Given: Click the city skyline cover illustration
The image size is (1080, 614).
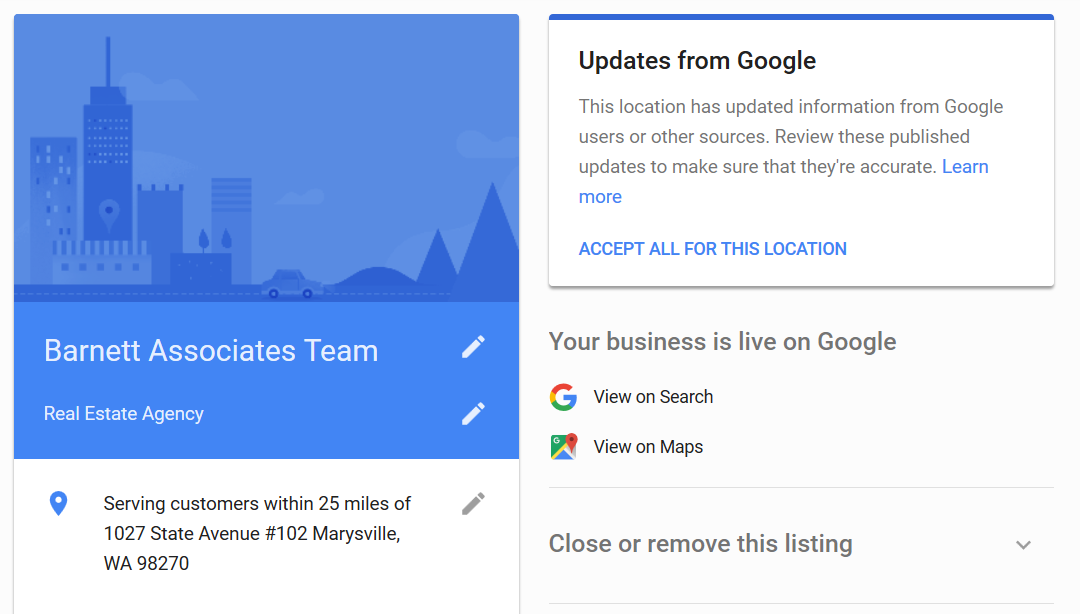Looking at the screenshot, I should (x=267, y=158).
